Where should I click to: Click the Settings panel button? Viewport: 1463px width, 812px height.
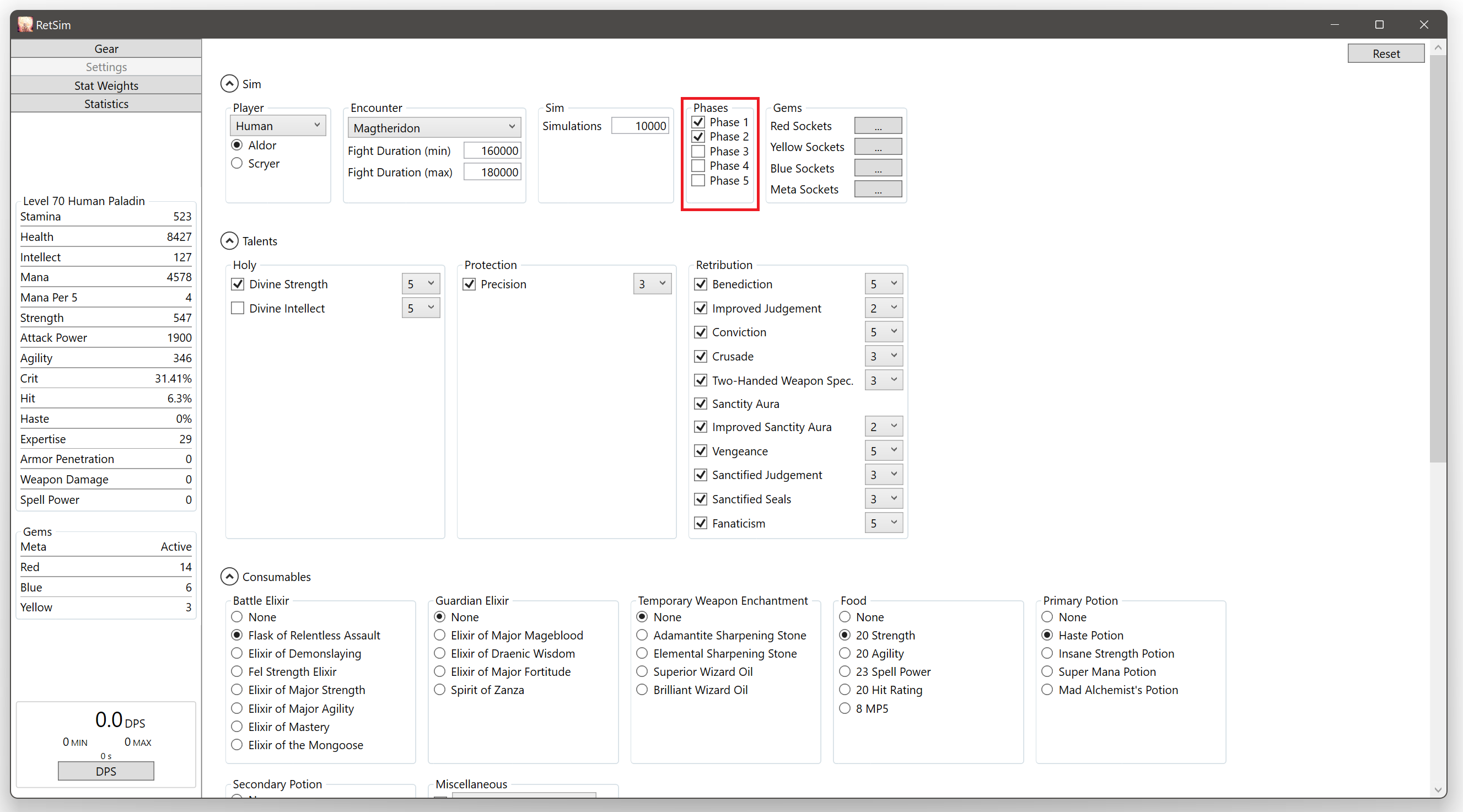pyautogui.click(x=105, y=66)
